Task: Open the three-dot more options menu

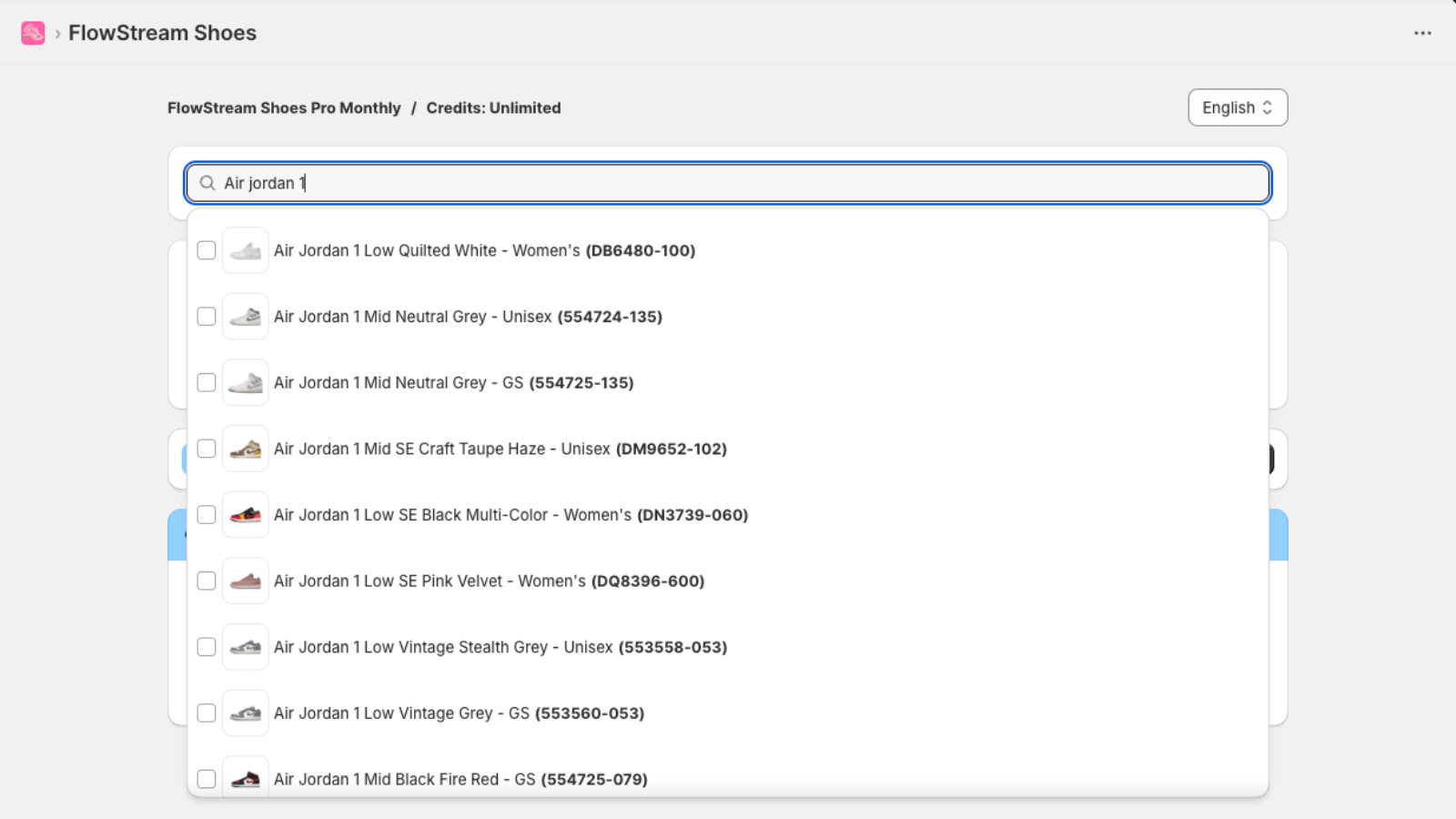Action: (x=1422, y=33)
